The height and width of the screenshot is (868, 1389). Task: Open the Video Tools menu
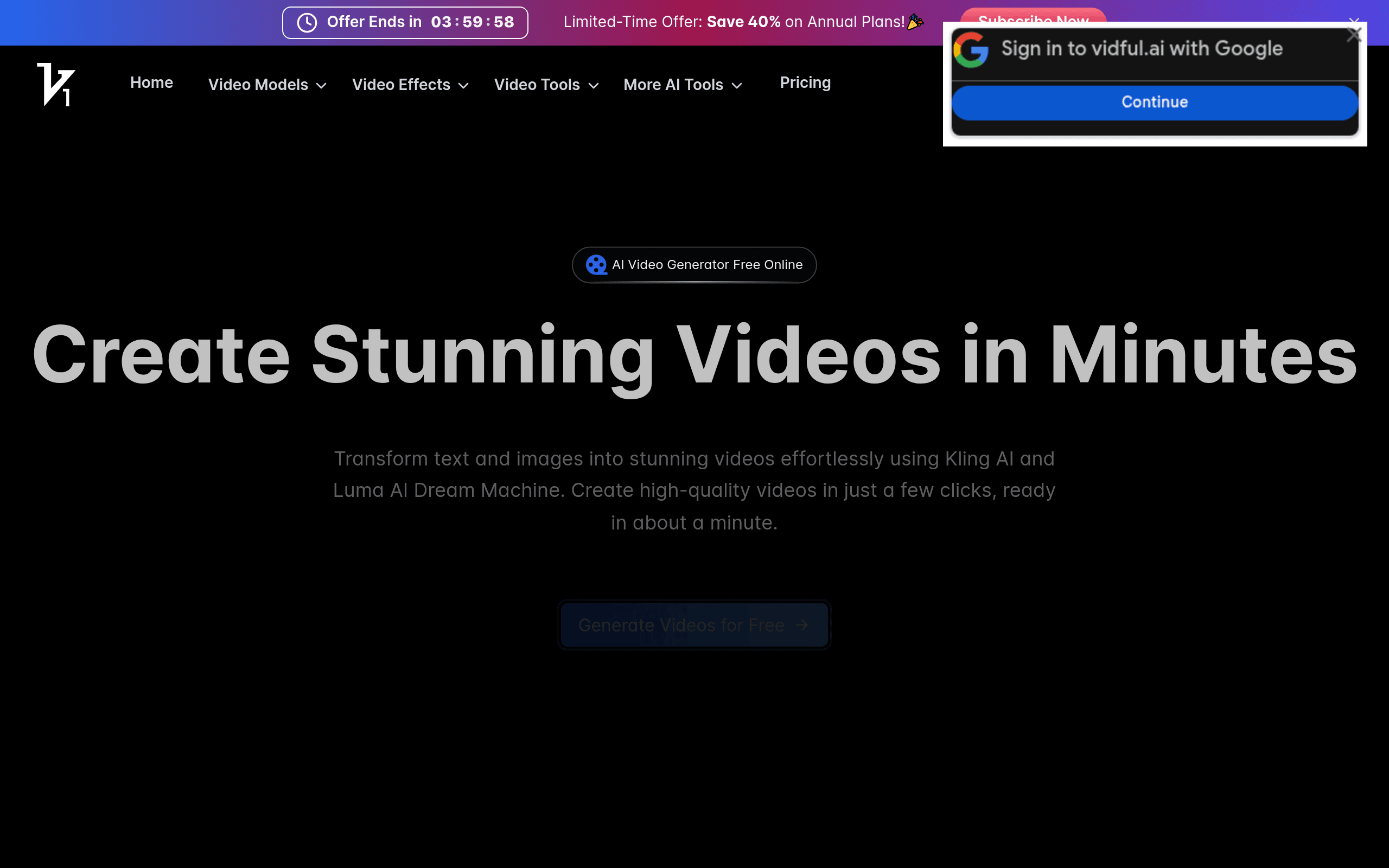(546, 85)
